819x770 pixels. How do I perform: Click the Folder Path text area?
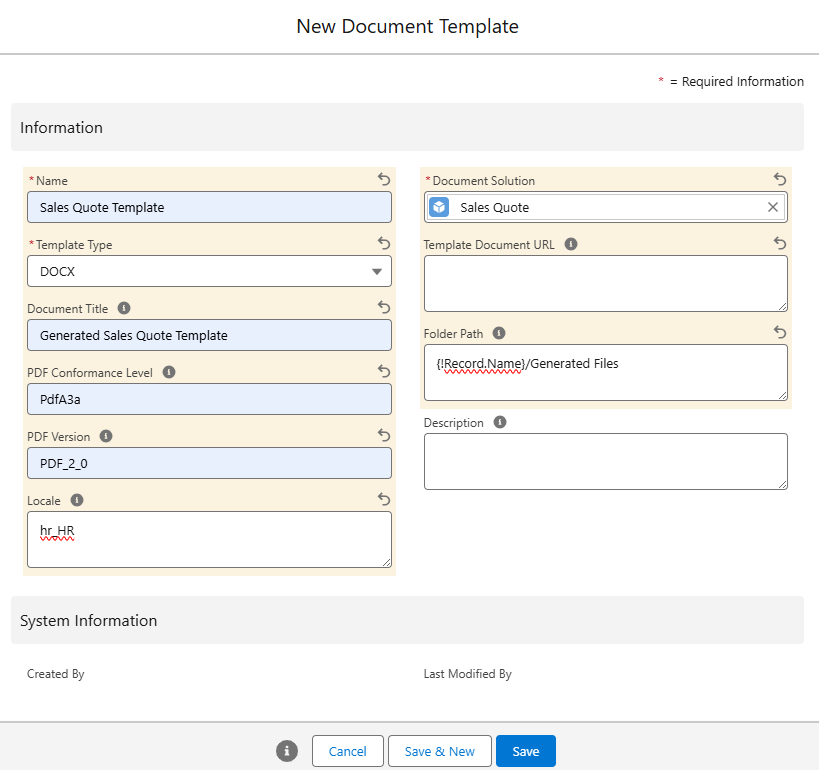tap(605, 372)
